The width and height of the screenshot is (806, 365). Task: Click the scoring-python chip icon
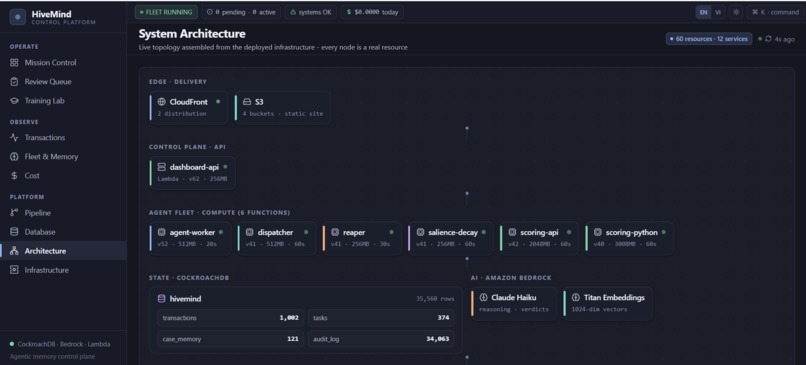point(597,232)
